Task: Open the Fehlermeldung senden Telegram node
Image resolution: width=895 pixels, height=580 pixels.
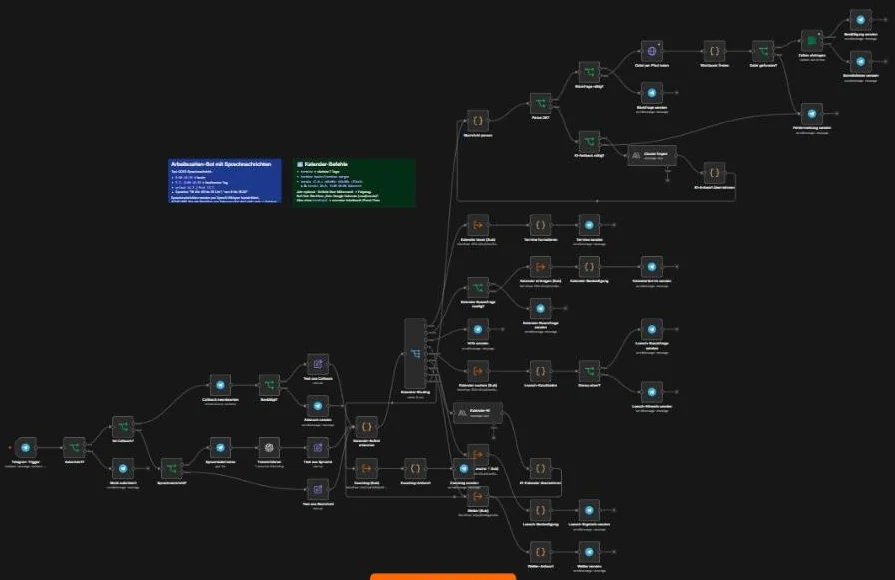Action: [812, 114]
